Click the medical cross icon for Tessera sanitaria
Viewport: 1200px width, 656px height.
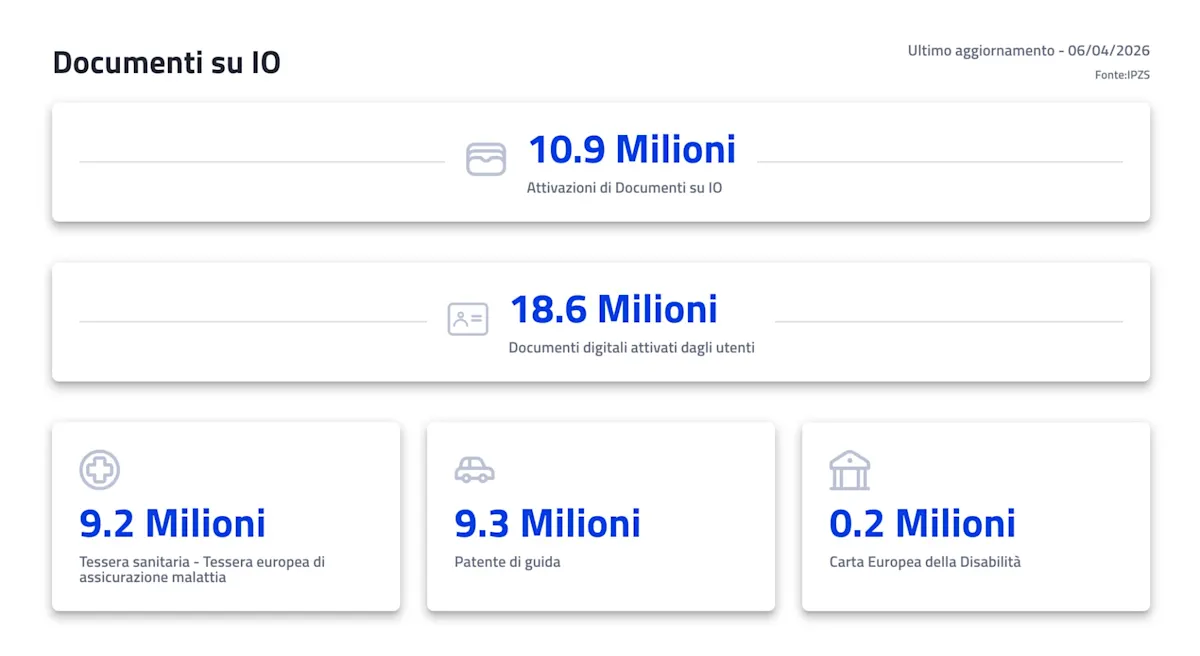pos(99,469)
